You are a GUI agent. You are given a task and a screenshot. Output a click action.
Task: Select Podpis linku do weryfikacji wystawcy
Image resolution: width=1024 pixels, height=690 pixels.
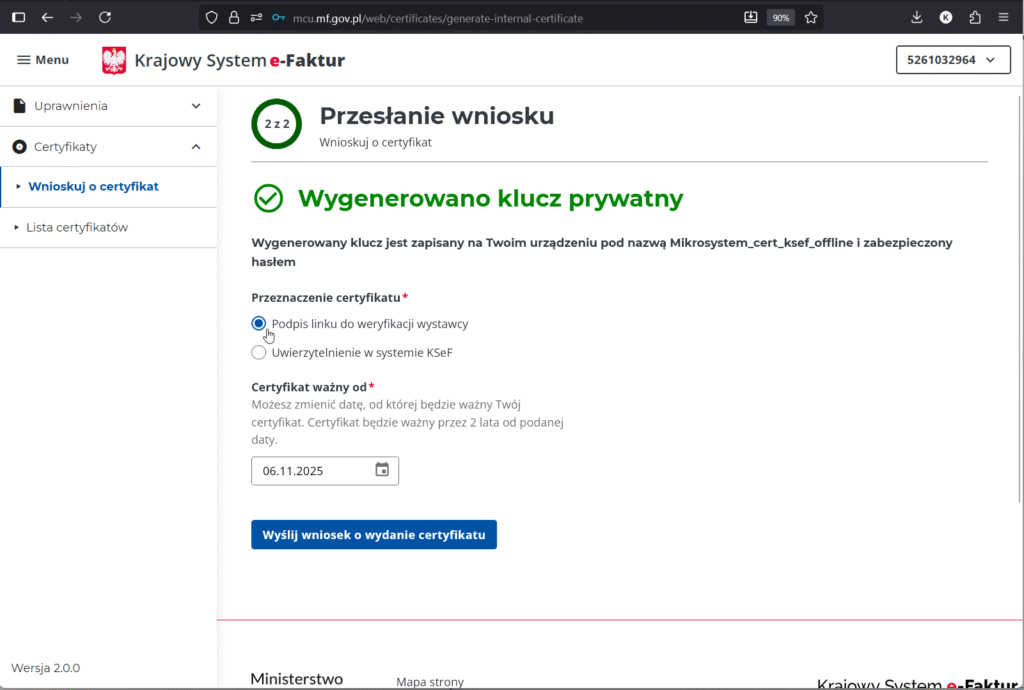pos(259,324)
